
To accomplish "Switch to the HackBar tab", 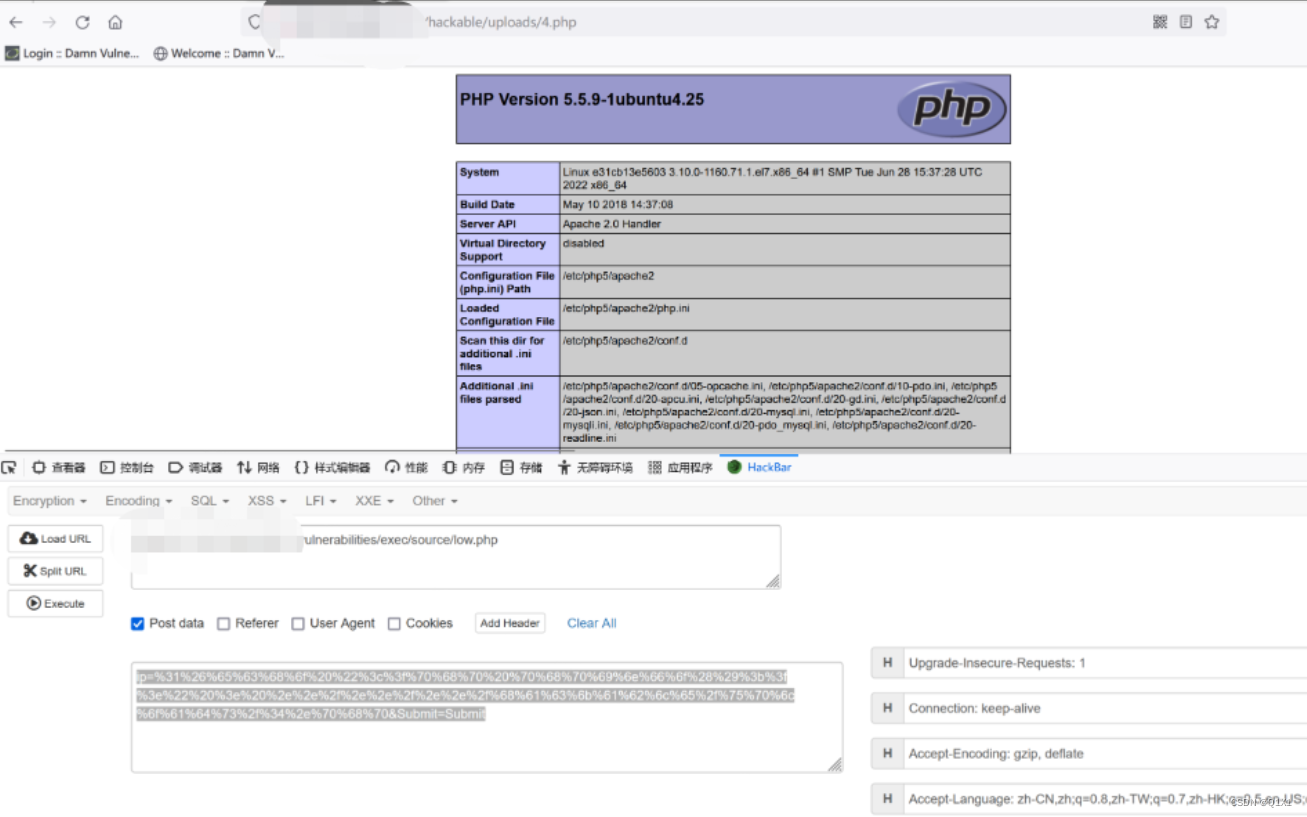I will point(759,467).
